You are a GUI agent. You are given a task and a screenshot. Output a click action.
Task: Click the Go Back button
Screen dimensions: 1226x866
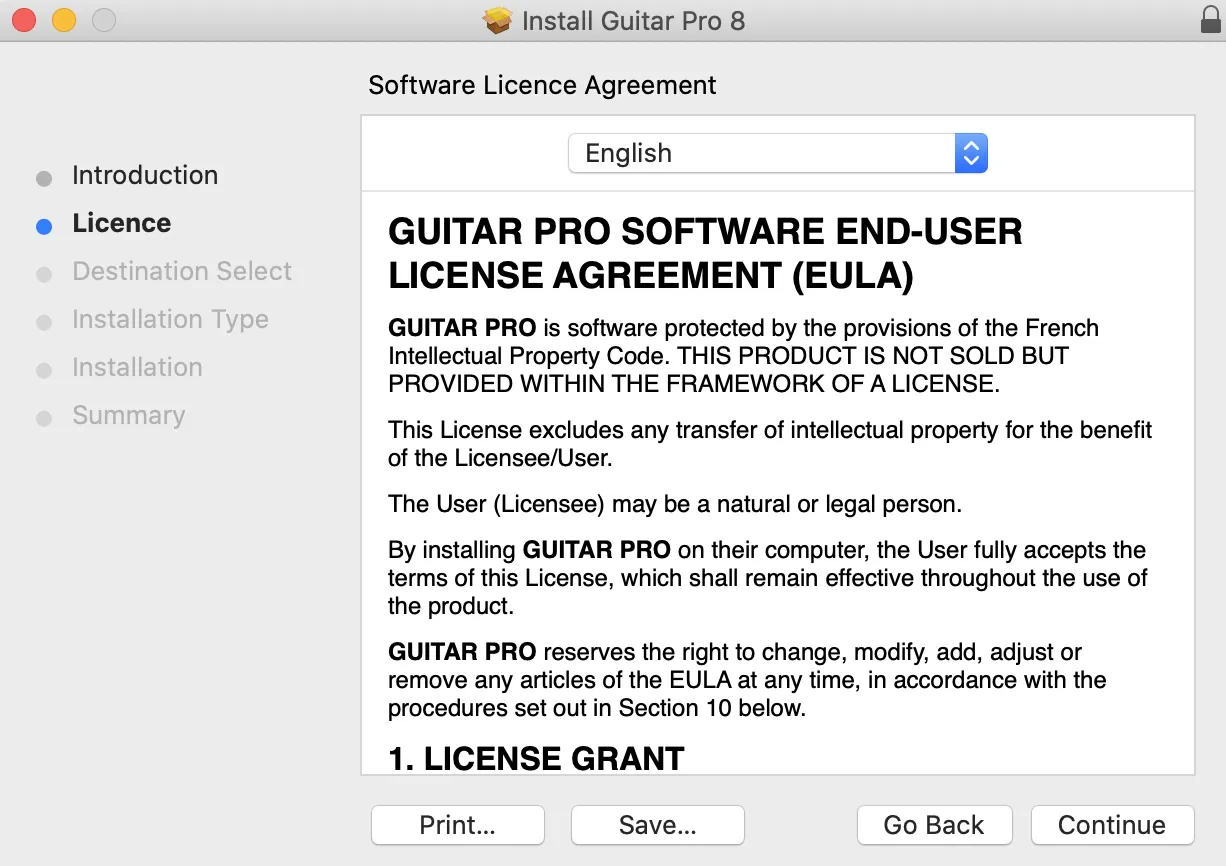pyautogui.click(x=934, y=825)
